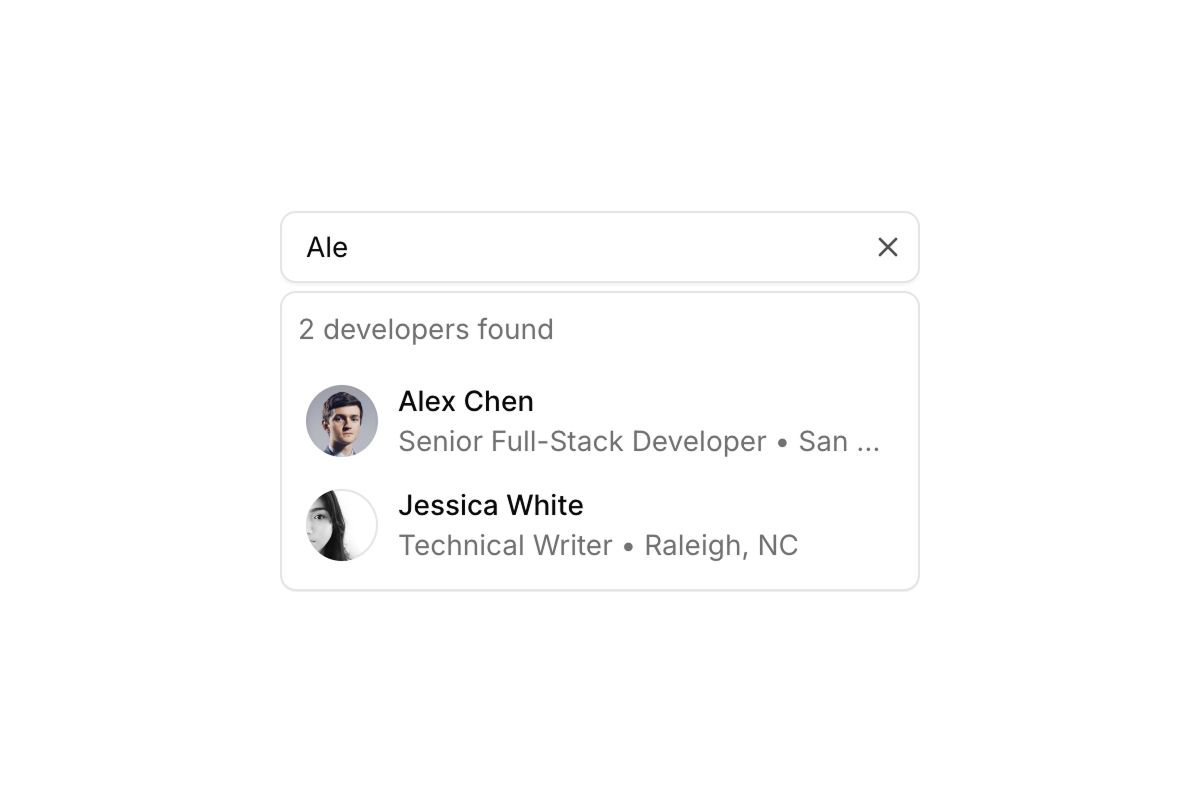Click the "Technical Writer" role text

tap(505, 545)
